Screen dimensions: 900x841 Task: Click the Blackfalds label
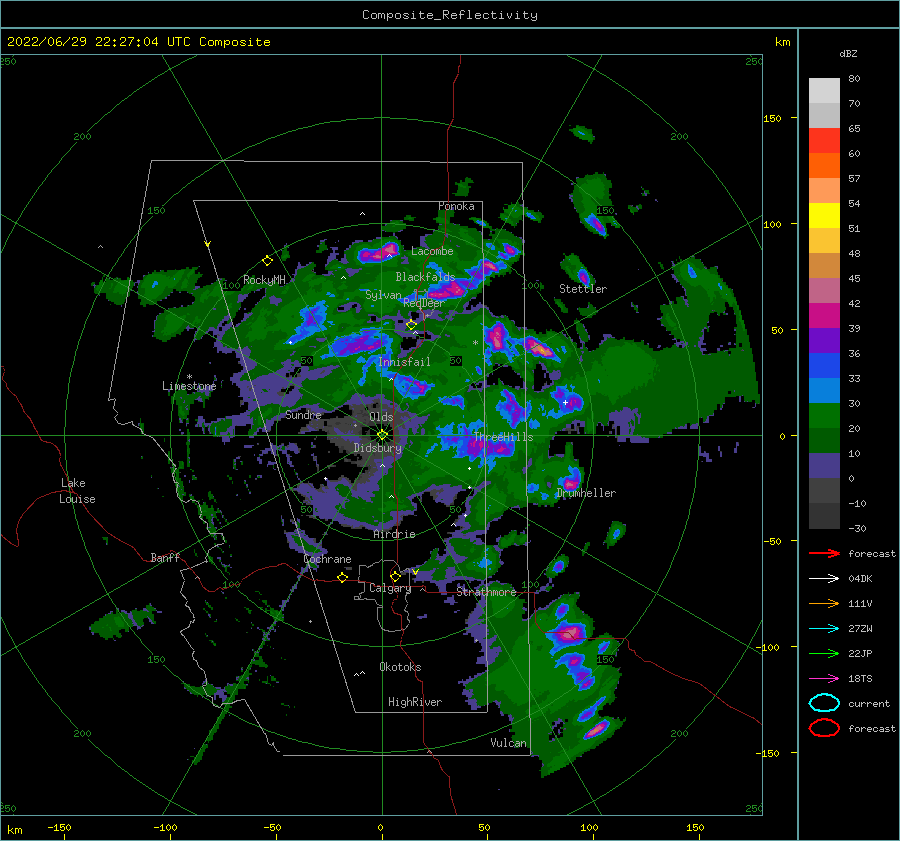(425, 277)
